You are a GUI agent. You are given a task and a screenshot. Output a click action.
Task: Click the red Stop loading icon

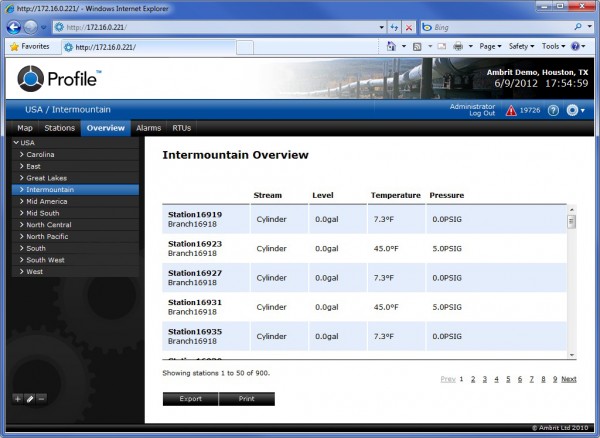[x=409, y=27]
